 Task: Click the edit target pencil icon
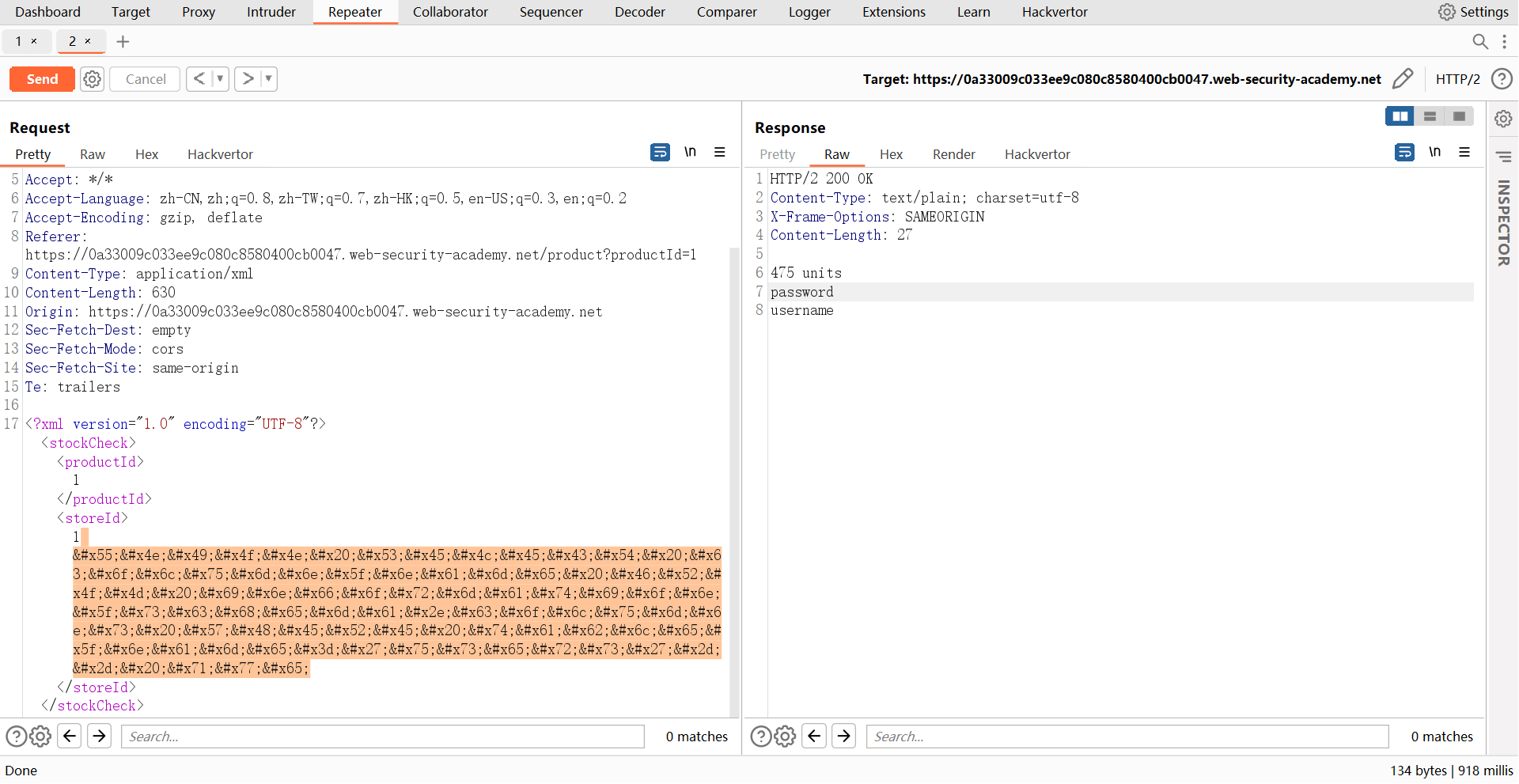pos(1402,78)
